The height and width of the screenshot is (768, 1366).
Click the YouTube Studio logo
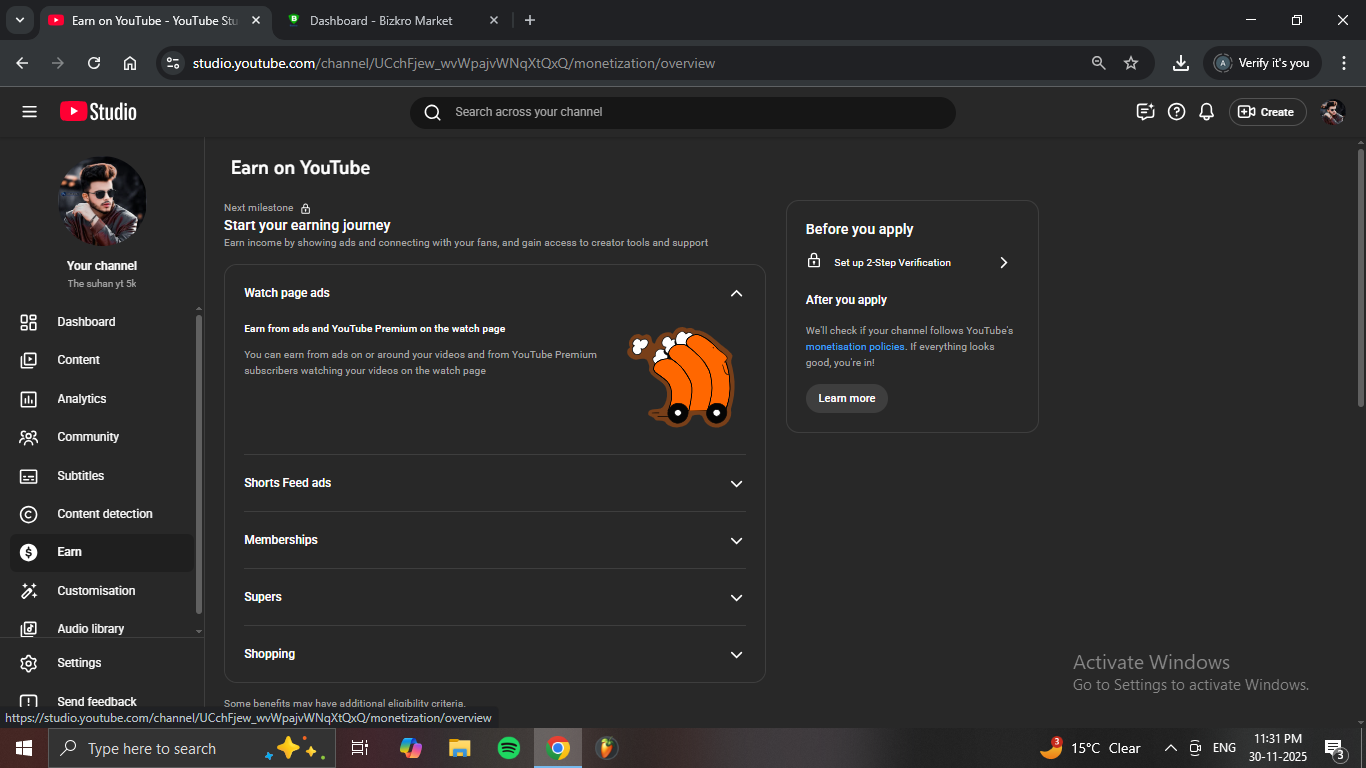pos(98,112)
